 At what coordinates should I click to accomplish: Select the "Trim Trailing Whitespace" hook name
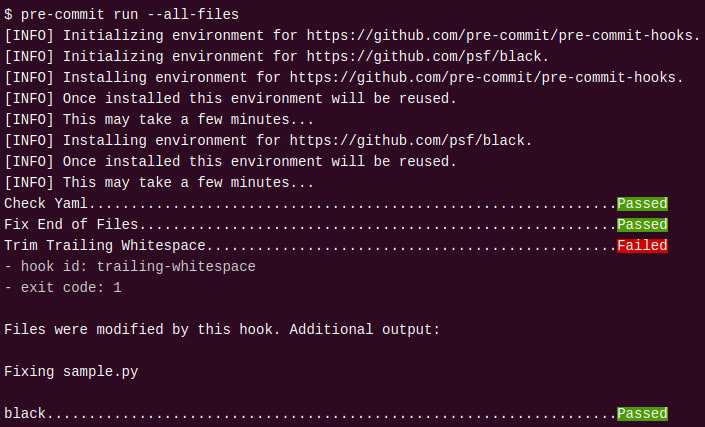pos(105,246)
